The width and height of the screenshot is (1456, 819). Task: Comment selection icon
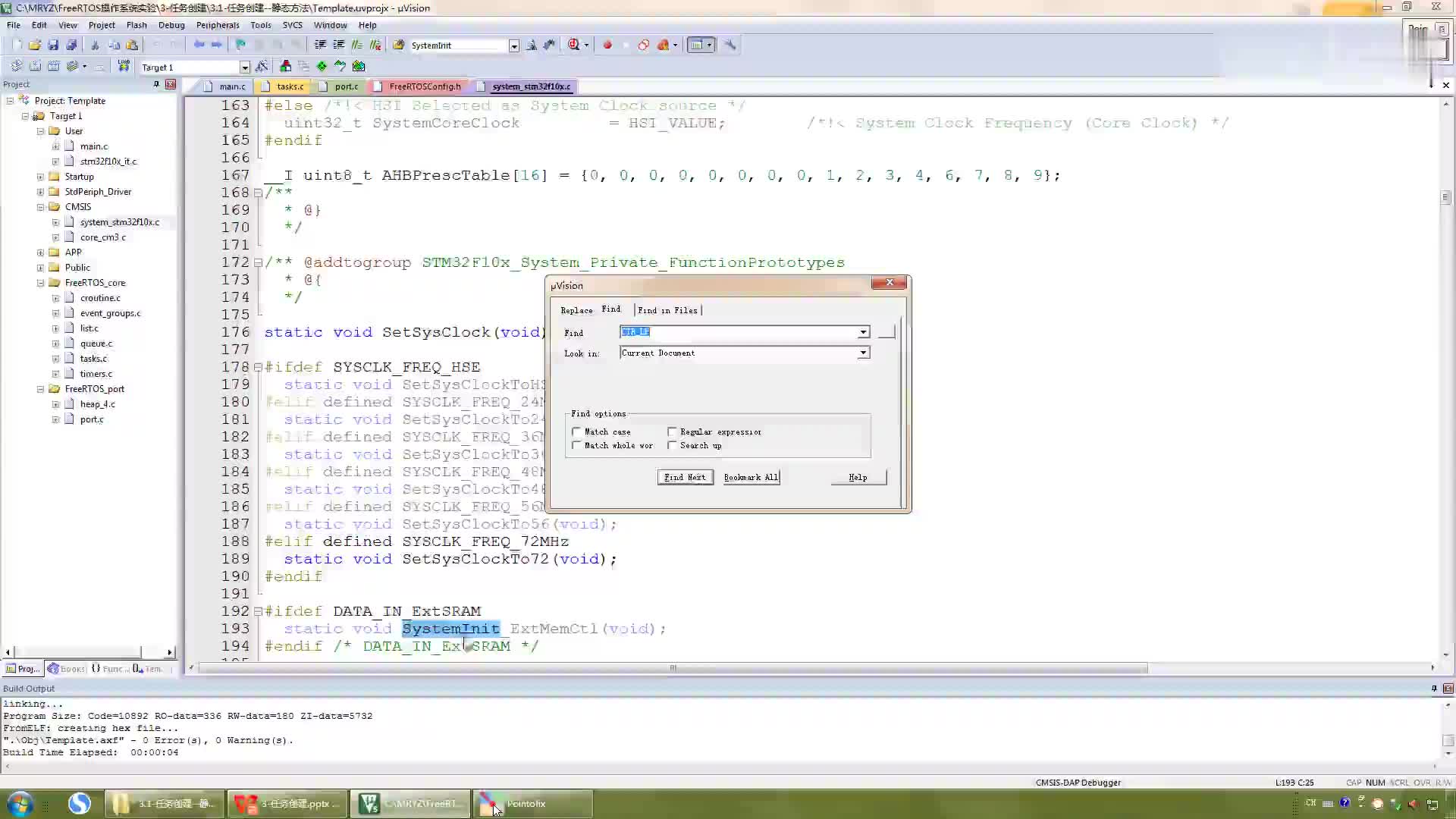tap(356, 45)
